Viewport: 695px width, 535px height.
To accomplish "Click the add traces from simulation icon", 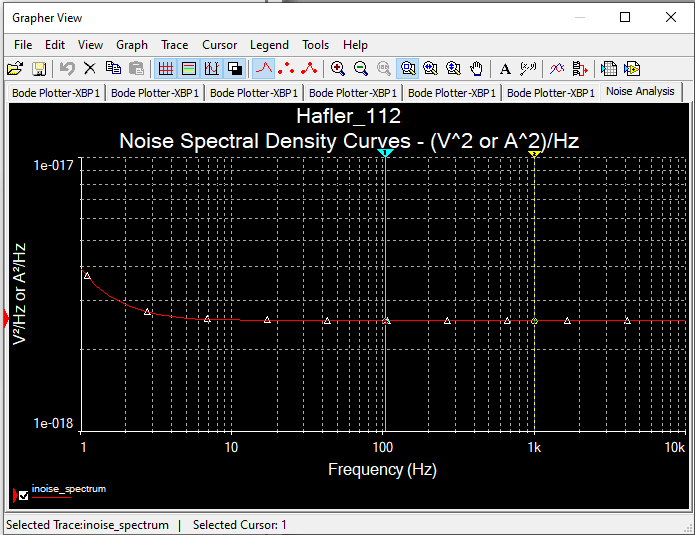I will [x=580, y=69].
